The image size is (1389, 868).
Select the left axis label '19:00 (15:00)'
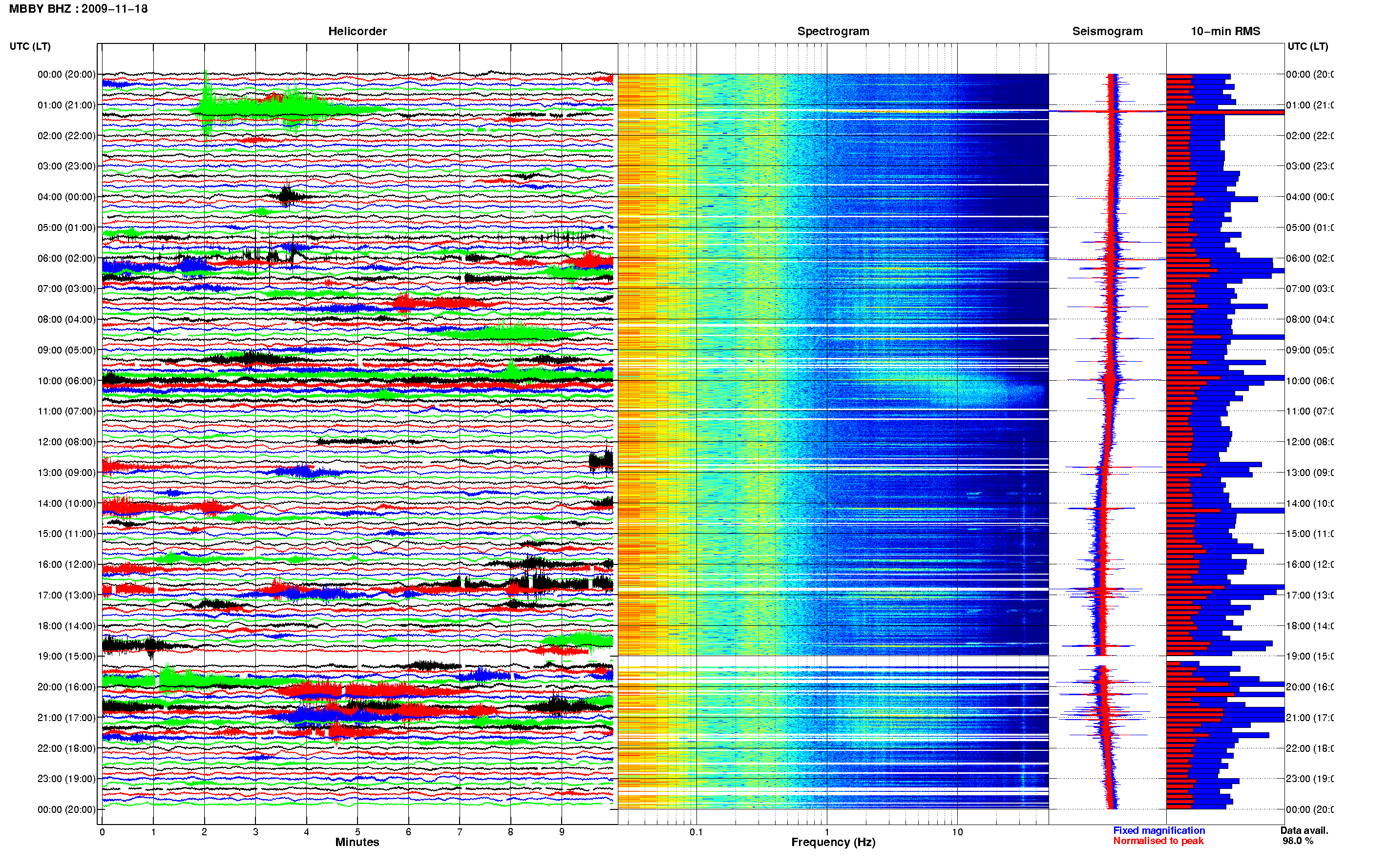(x=66, y=656)
